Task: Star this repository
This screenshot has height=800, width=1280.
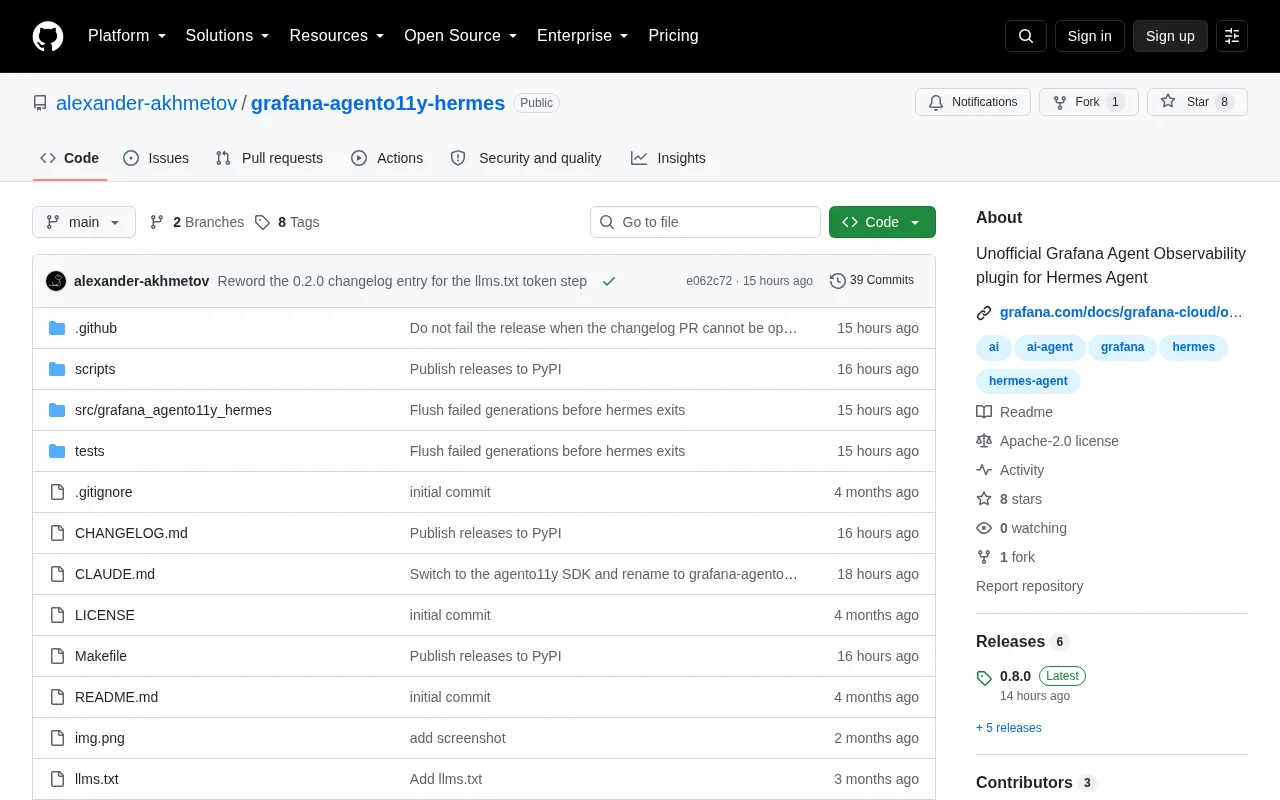Action: tap(1197, 102)
